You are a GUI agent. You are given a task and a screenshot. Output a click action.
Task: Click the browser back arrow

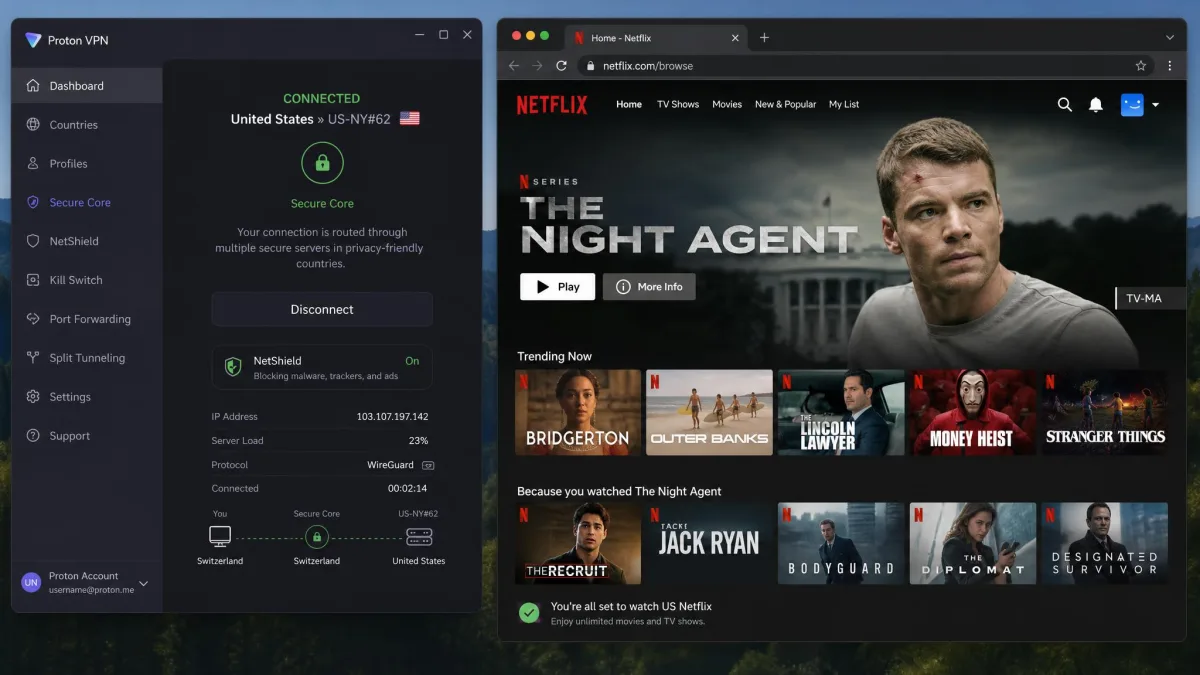click(x=514, y=66)
